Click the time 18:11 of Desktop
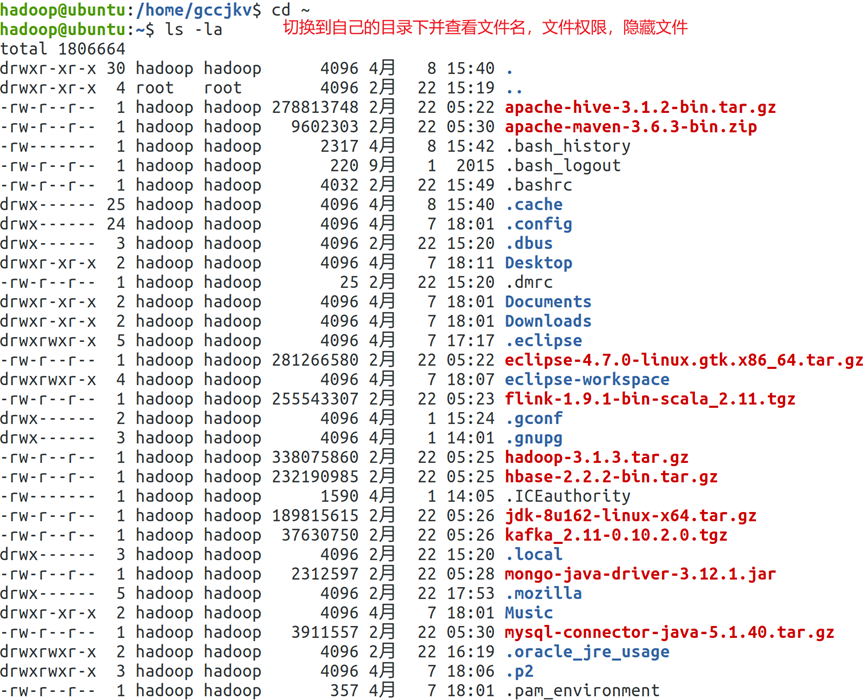The image size is (865, 700). coord(471,263)
